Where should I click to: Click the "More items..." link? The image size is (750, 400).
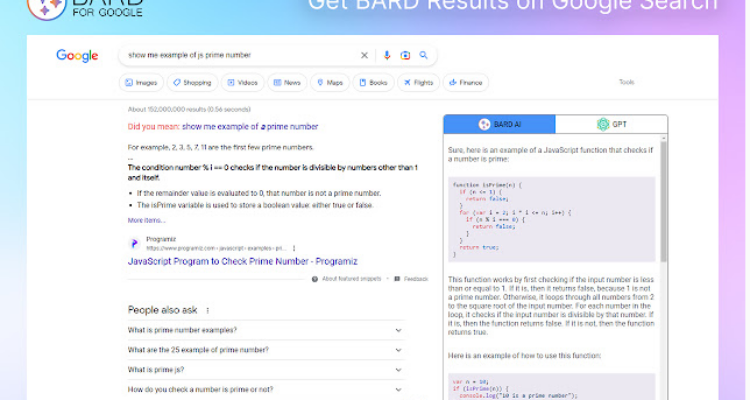(x=148, y=220)
